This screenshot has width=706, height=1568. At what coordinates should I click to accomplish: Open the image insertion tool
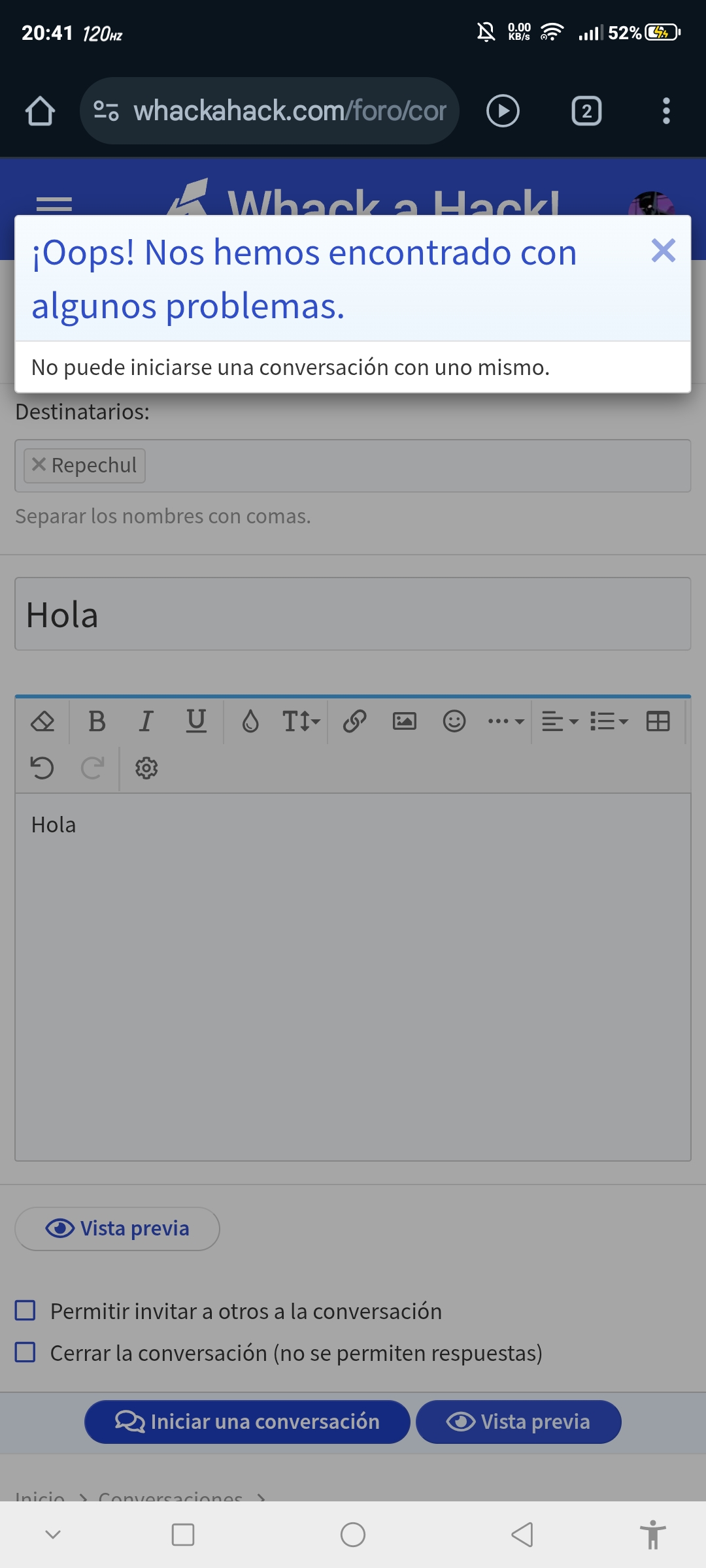[x=405, y=722]
